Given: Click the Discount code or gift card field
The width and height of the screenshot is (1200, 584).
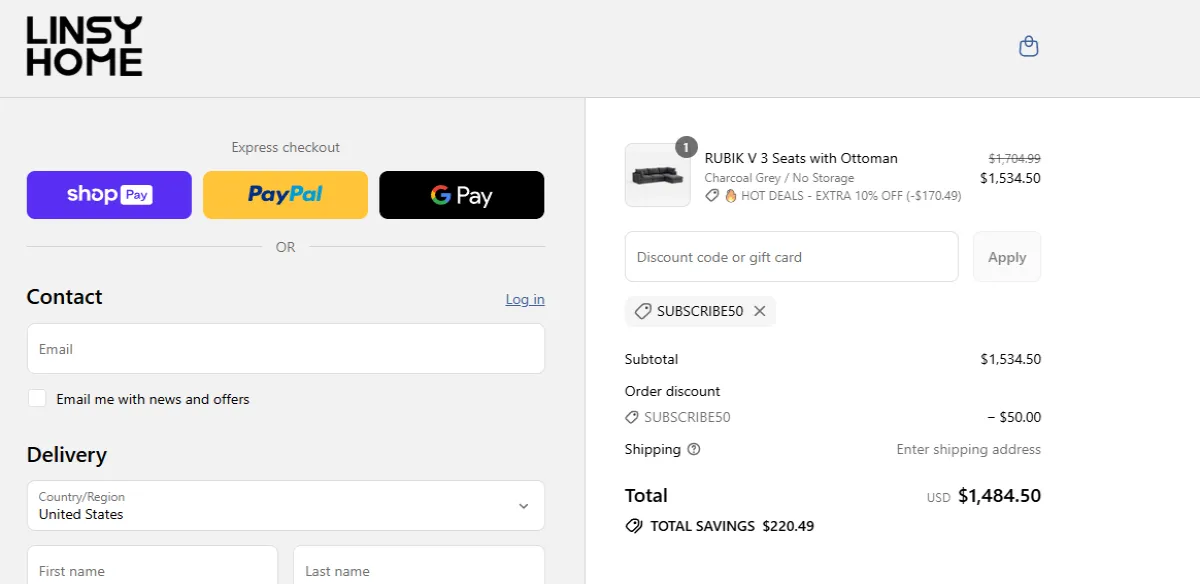Looking at the screenshot, I should coord(791,256).
